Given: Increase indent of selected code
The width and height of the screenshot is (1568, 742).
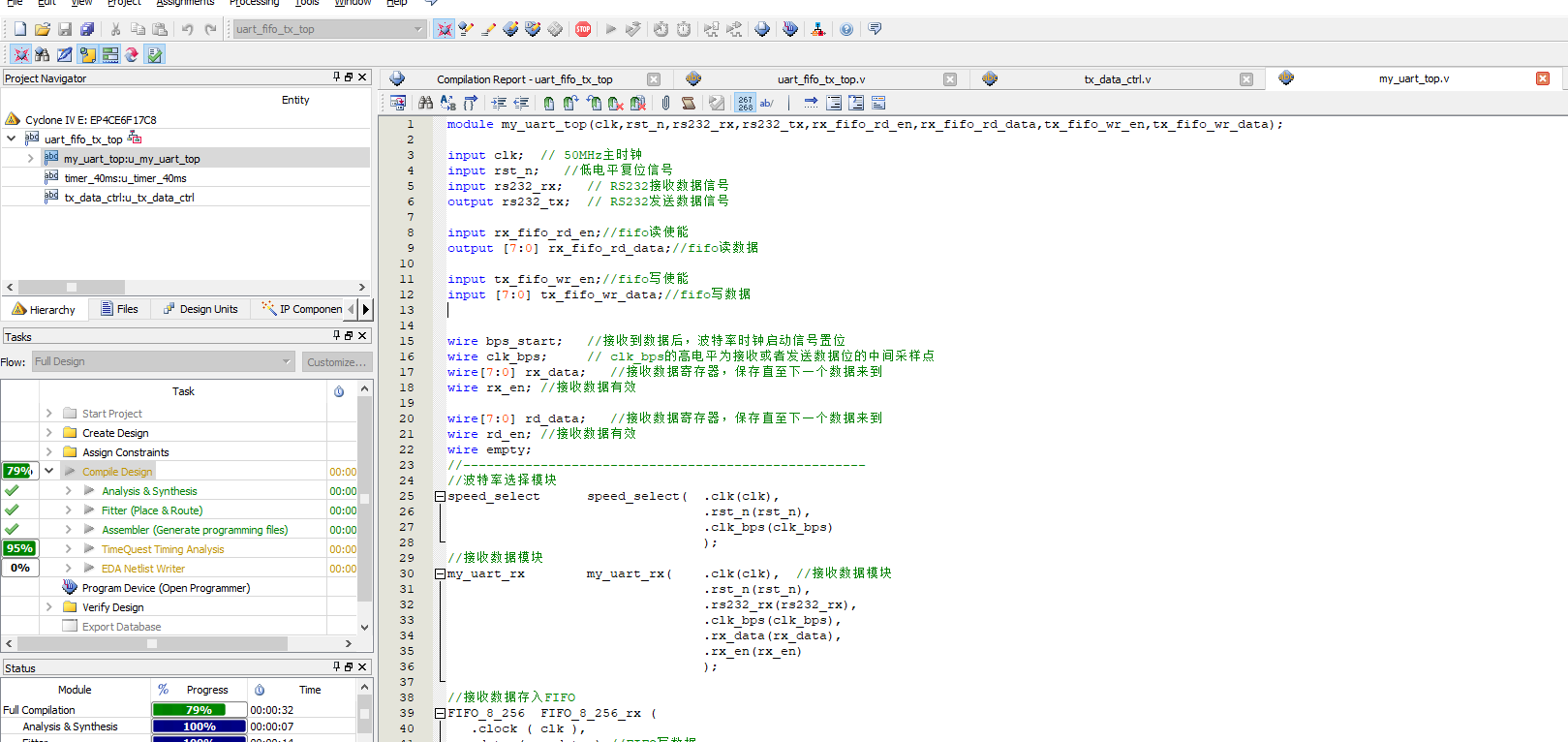Looking at the screenshot, I should tap(499, 103).
